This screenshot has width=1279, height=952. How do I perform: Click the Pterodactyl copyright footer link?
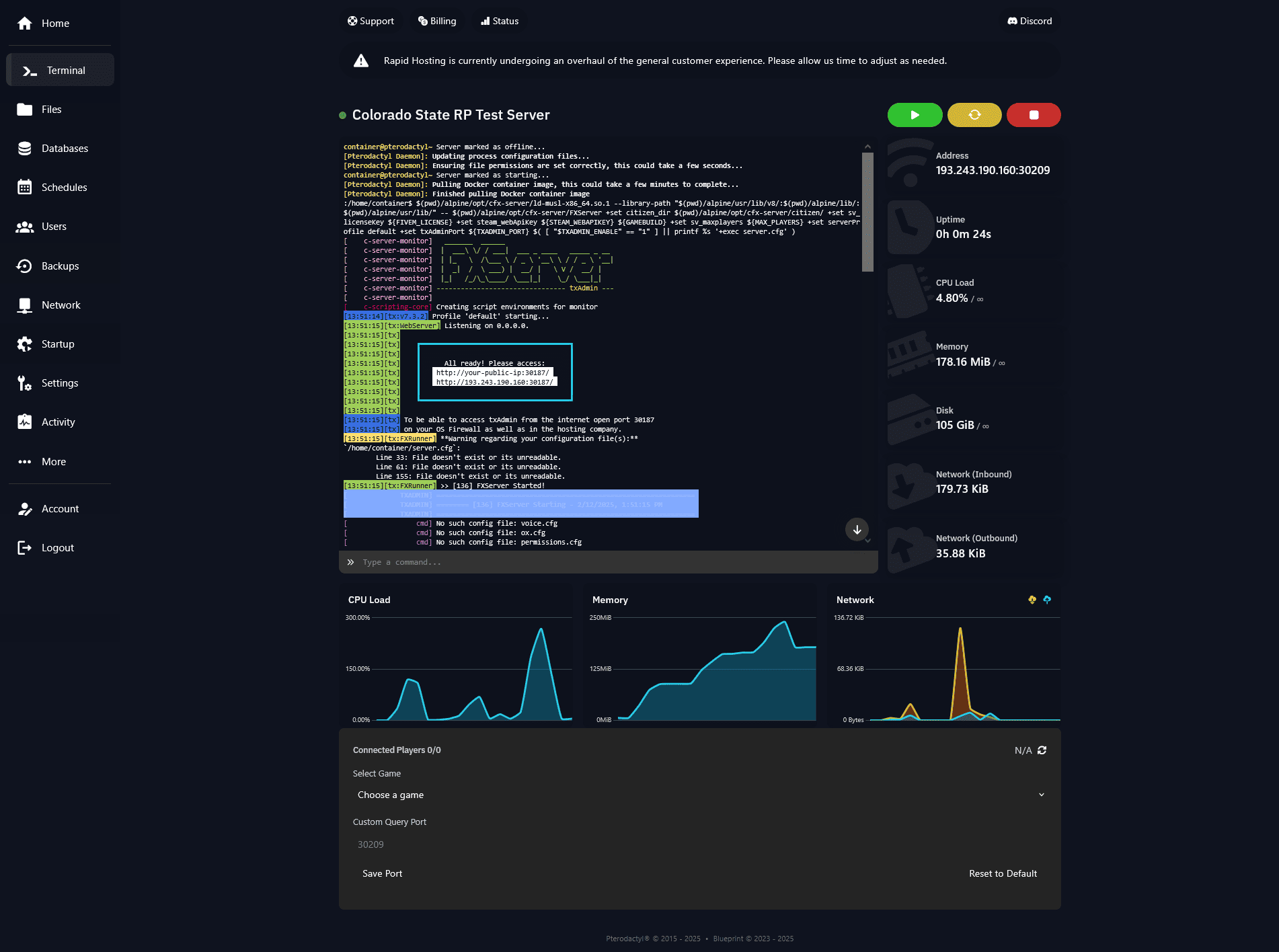point(627,939)
